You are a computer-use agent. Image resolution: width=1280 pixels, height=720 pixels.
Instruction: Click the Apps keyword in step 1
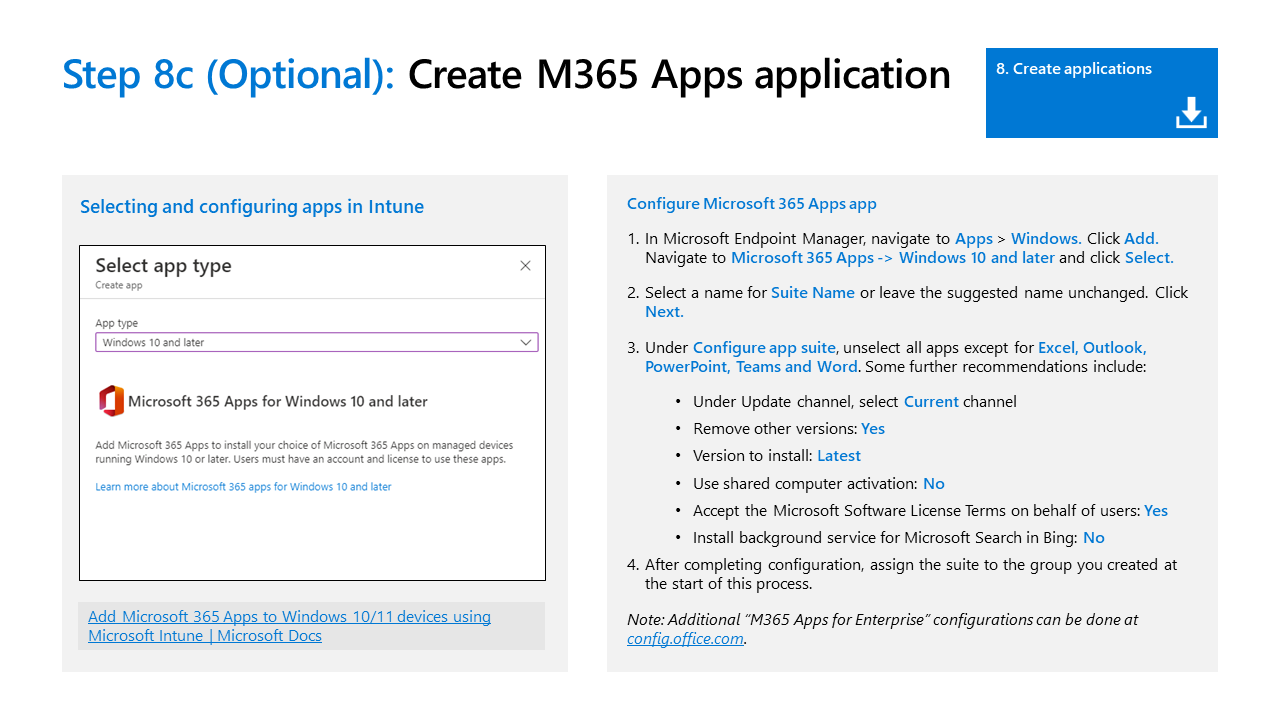click(974, 239)
